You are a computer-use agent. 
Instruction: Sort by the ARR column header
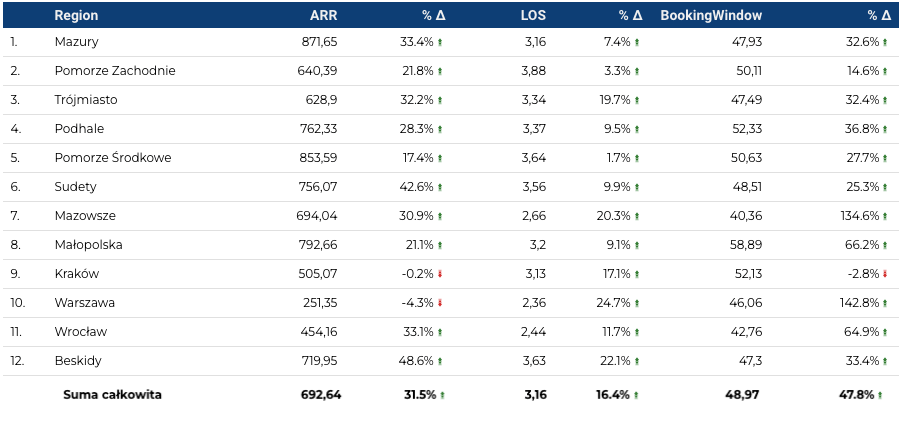(x=323, y=15)
